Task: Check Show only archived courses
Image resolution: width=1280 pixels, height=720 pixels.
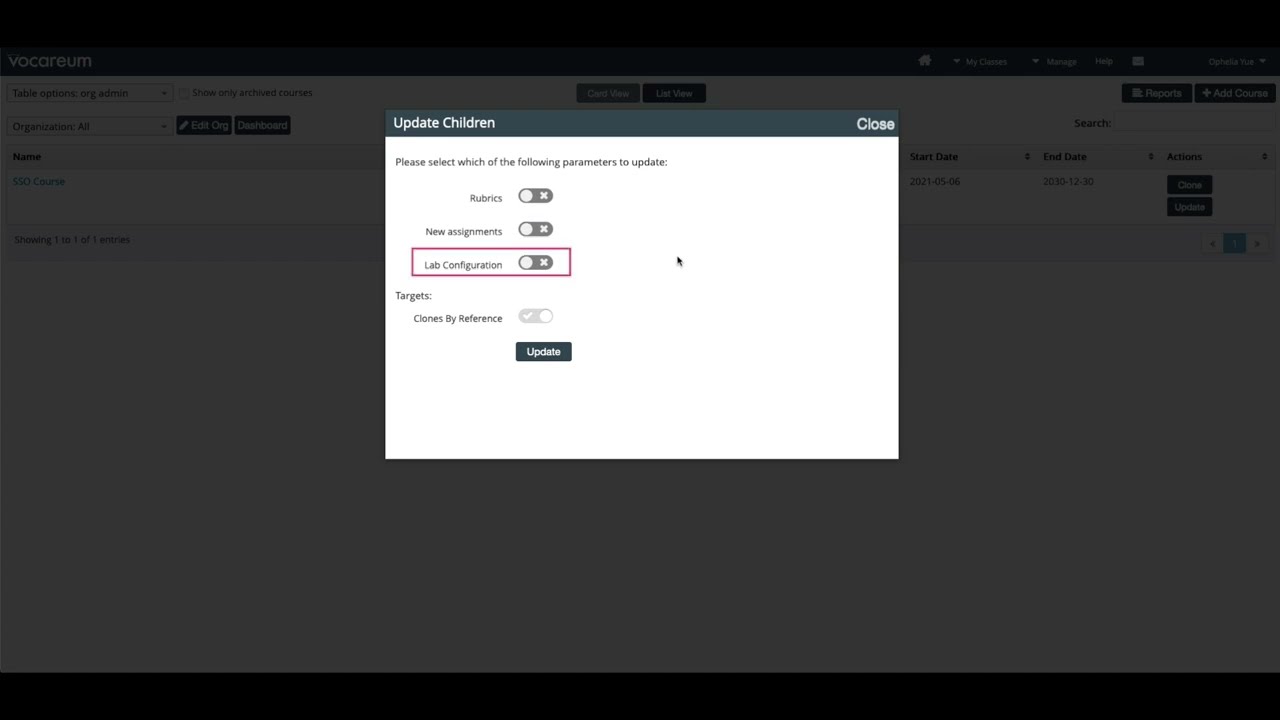Action: [184, 93]
